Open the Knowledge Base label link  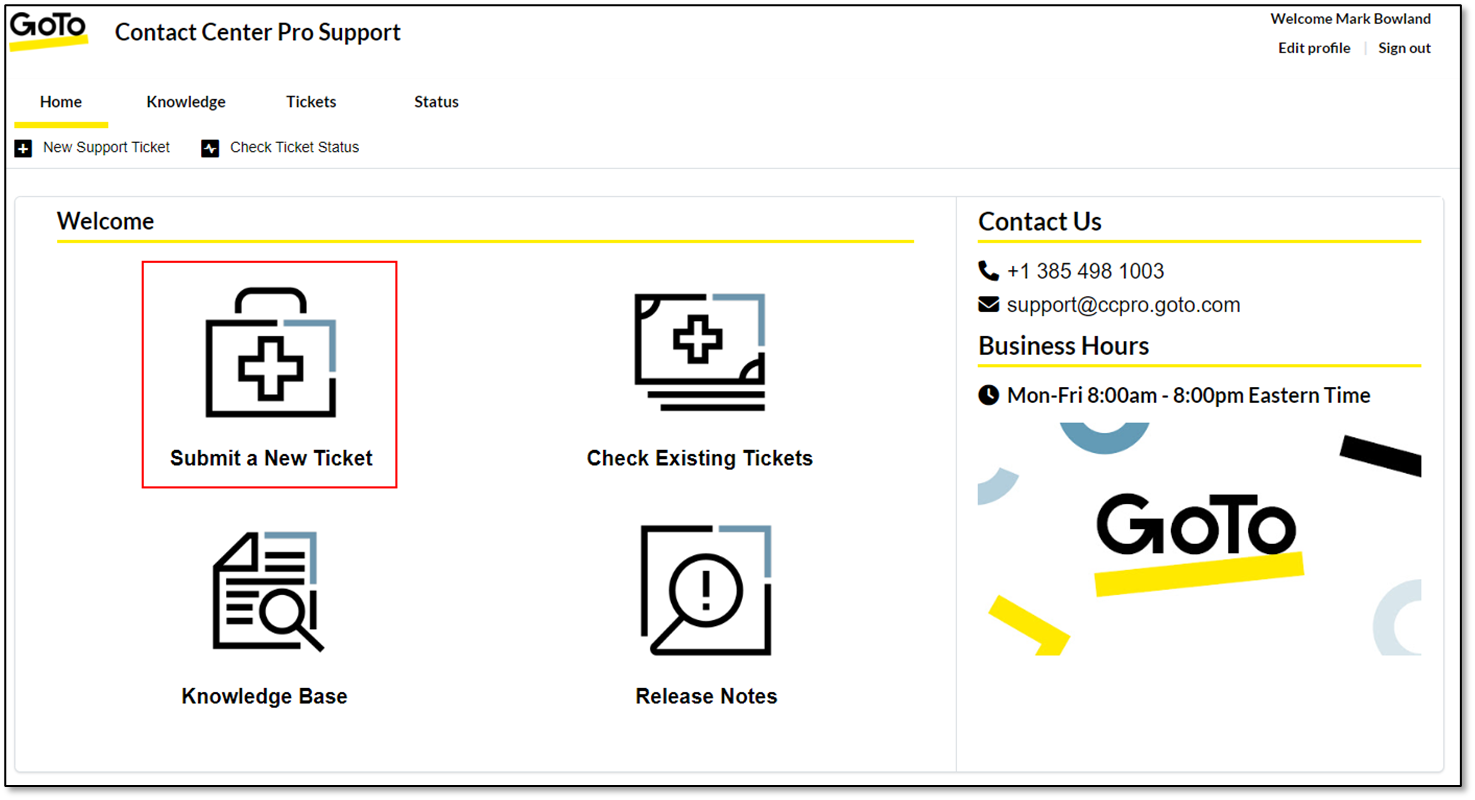265,696
